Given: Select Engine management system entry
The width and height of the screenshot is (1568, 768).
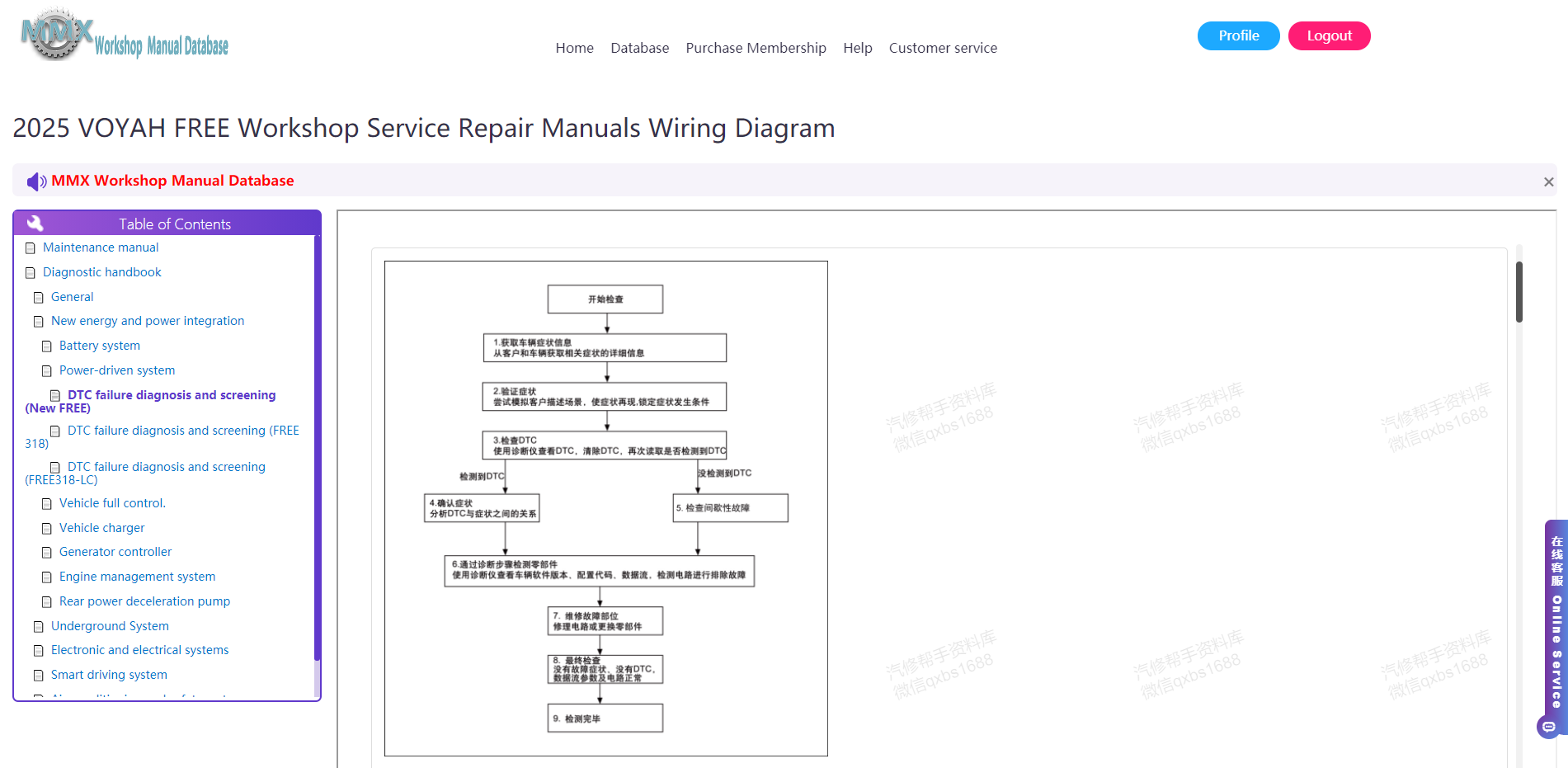Looking at the screenshot, I should pyautogui.click(x=138, y=577).
